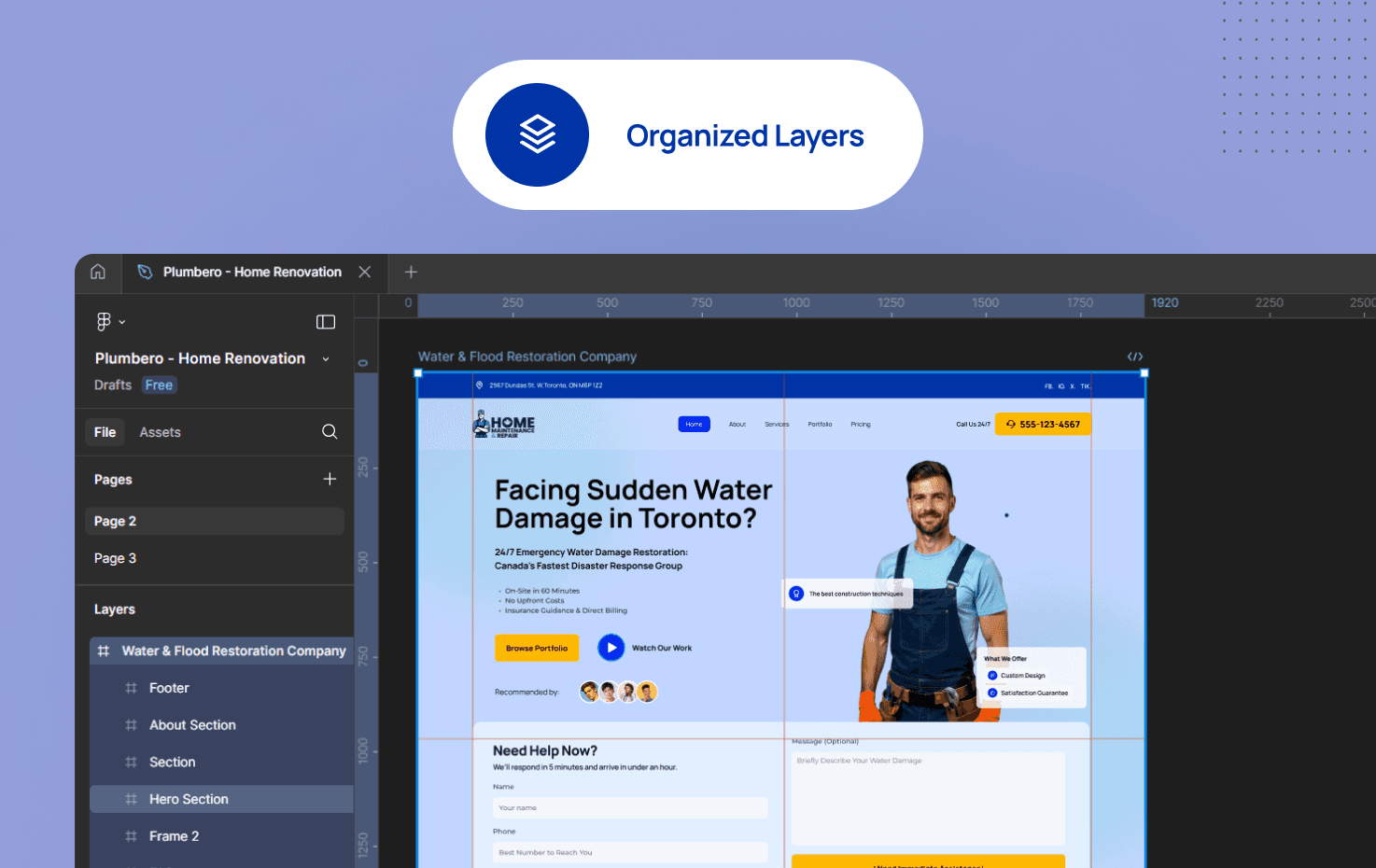This screenshot has width=1376, height=868.
Task: Click the yellow 555-123-4567 phone button
Action: [x=1043, y=424]
